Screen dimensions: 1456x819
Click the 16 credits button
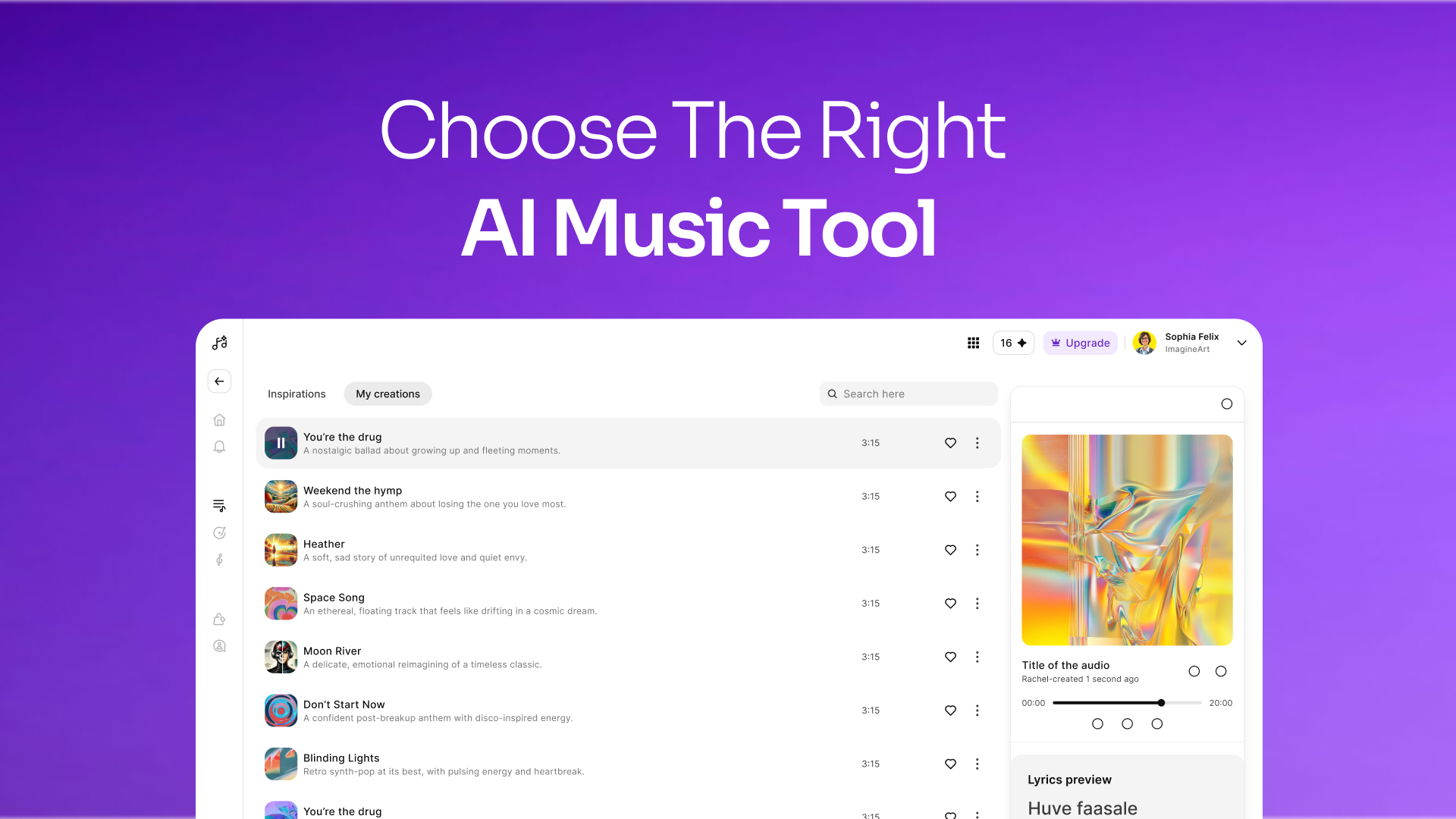coord(1013,343)
